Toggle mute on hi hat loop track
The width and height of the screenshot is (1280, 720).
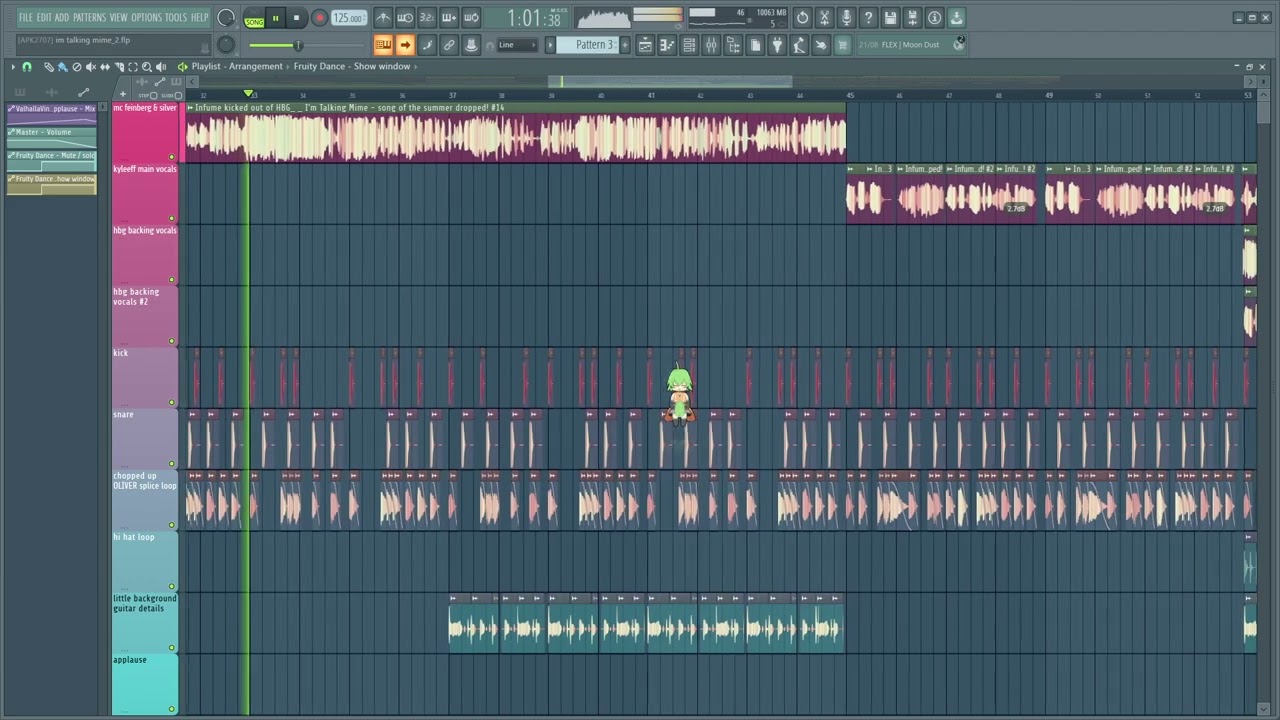point(172,586)
